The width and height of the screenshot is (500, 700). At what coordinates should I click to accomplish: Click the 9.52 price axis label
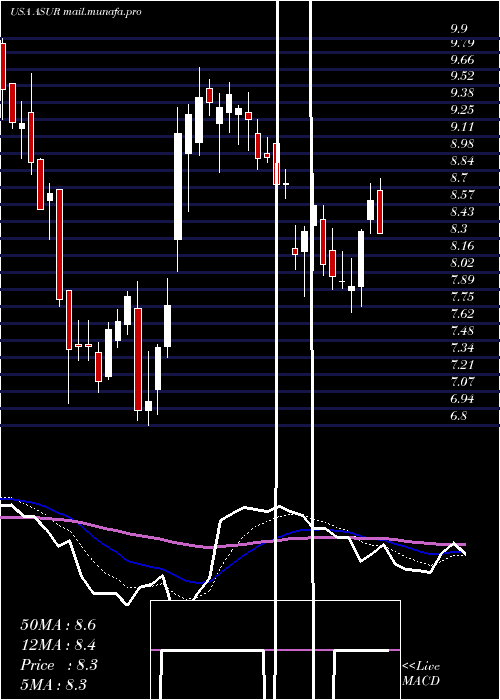click(462, 76)
